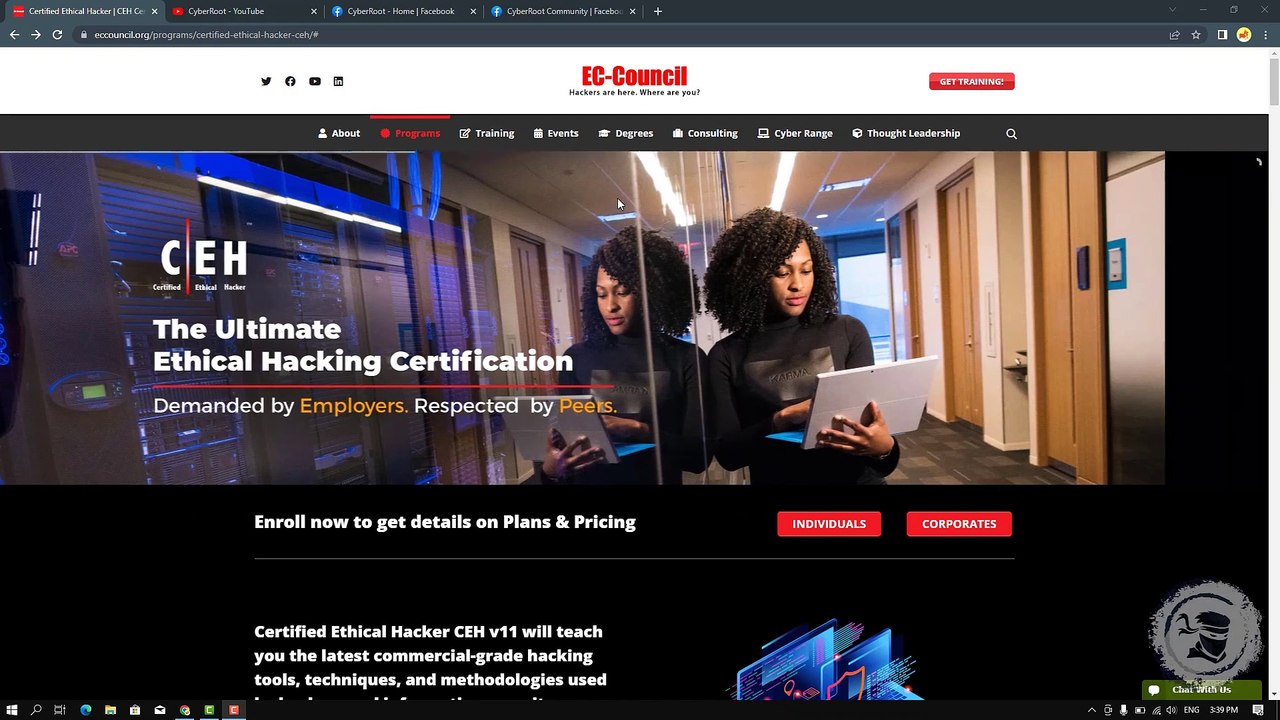This screenshot has width=1280, height=720.
Task: Open the Thought Leadership menu
Action: pos(906,133)
